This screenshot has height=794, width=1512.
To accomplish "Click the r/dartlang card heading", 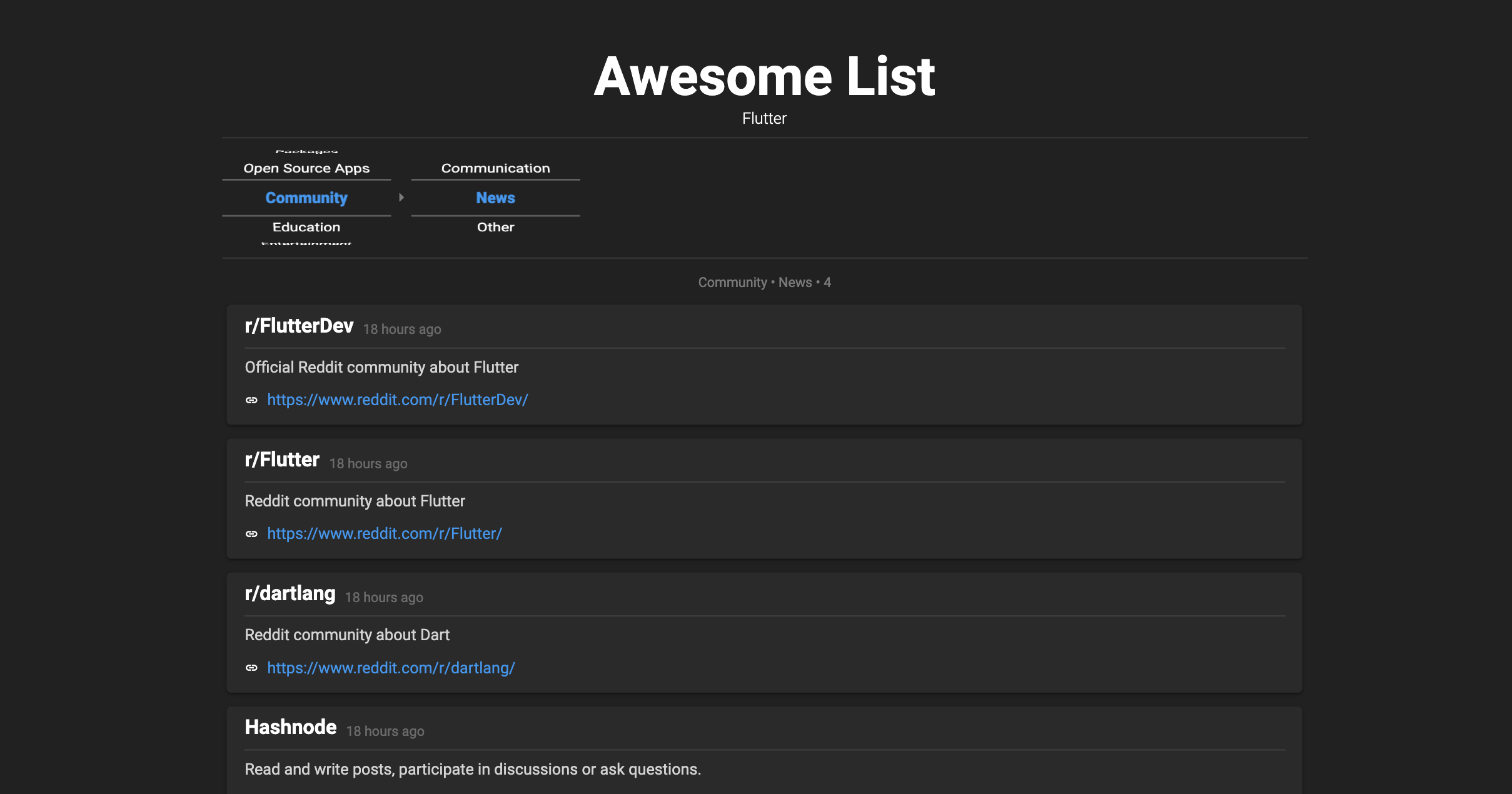I will click(x=290, y=594).
